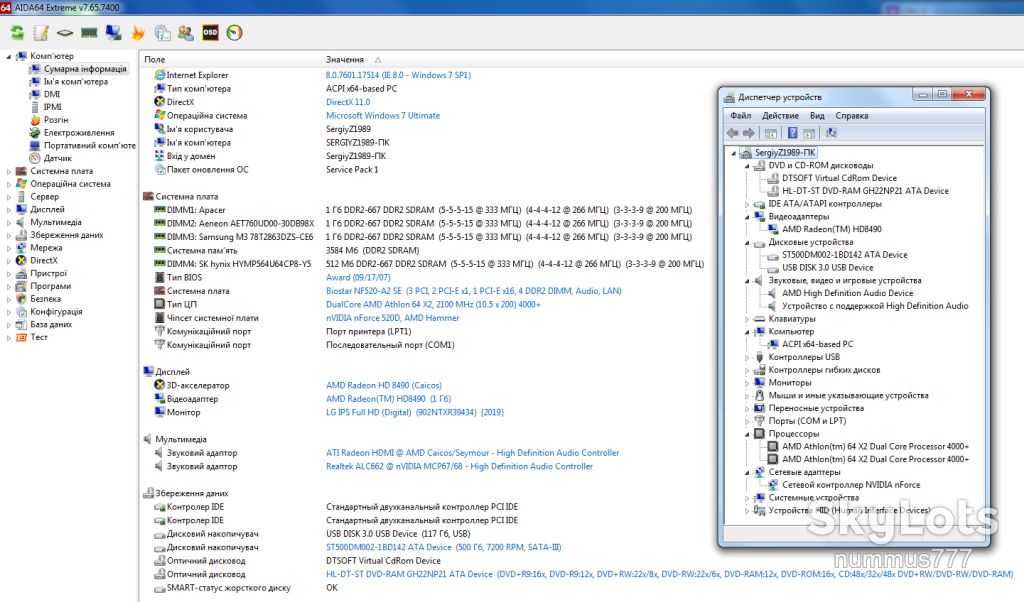Click the gauge benchmark toolbar icon

[234, 33]
